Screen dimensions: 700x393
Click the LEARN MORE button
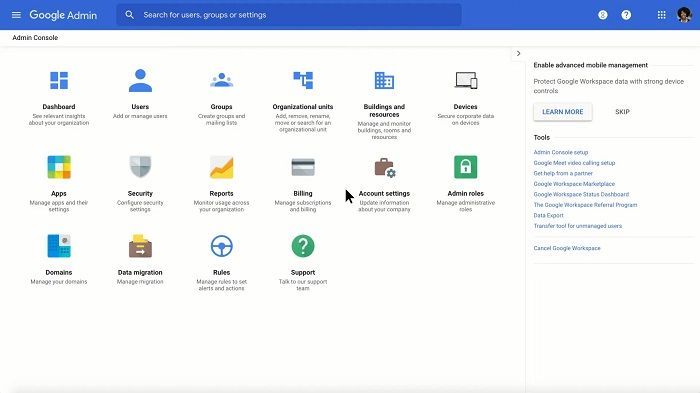tap(562, 112)
